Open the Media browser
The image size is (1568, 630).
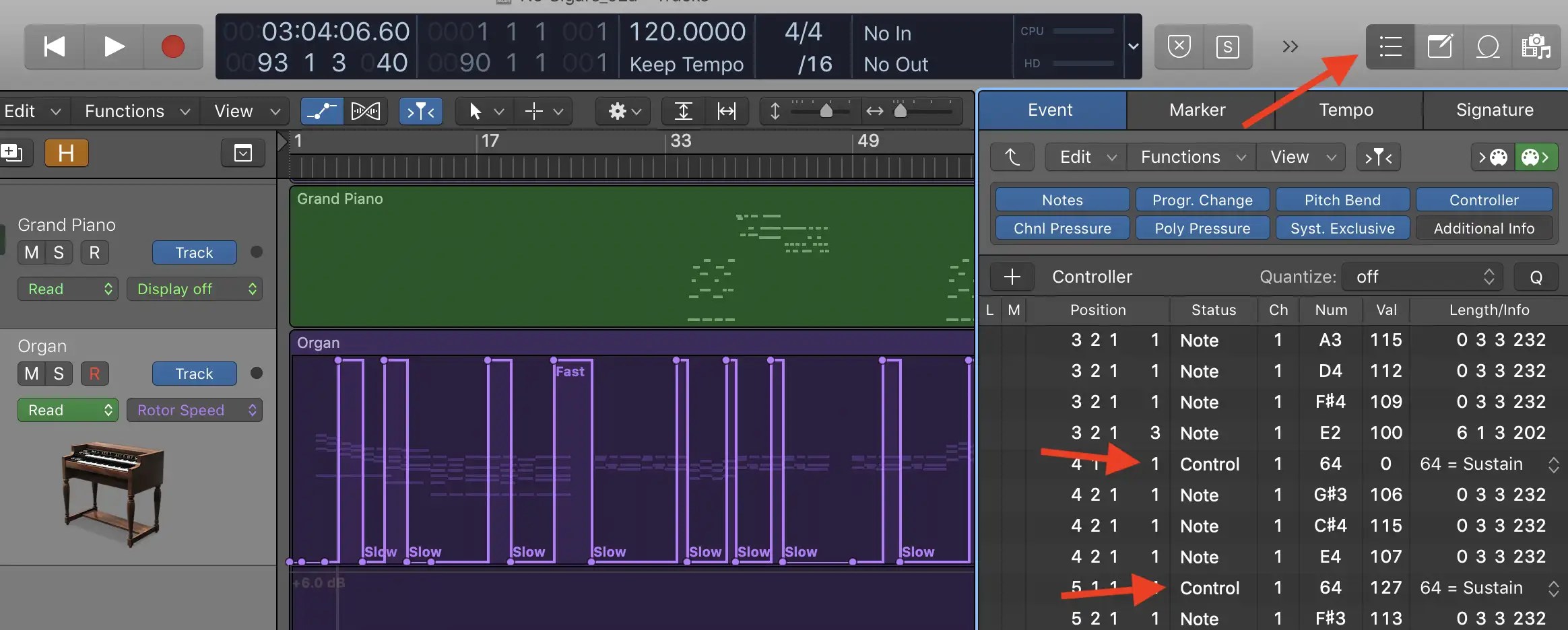click(1536, 46)
